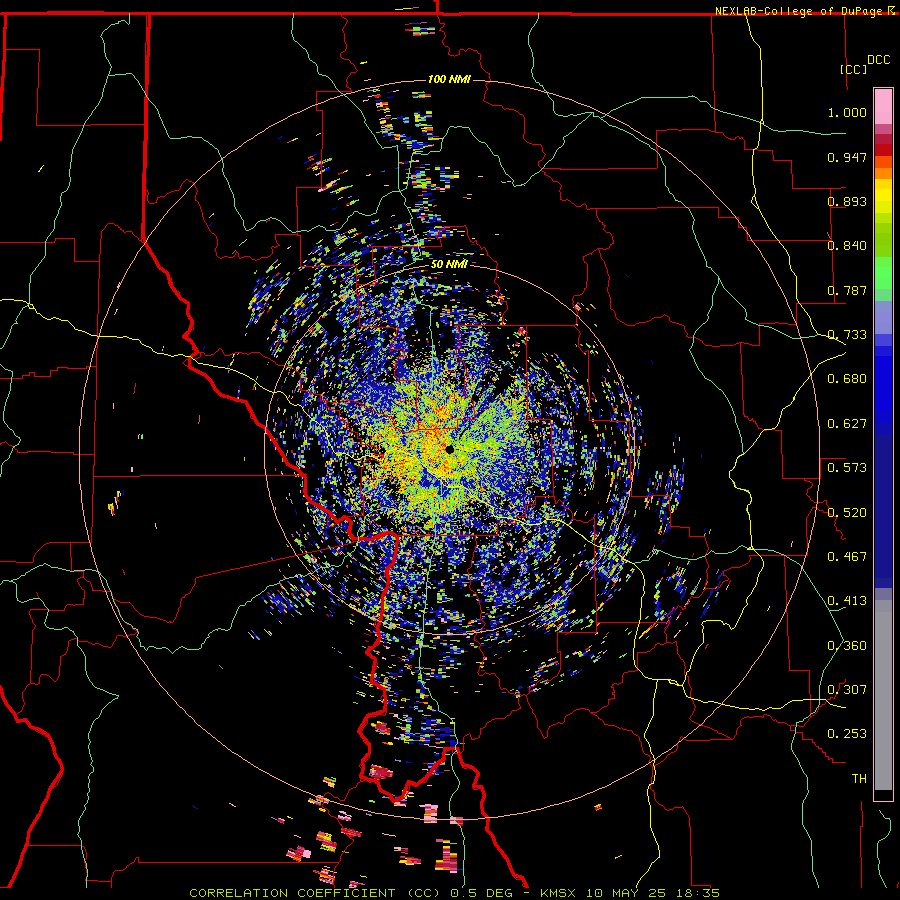Click the 100 NMI range ring label
The height and width of the screenshot is (900, 900).
[x=449, y=79]
